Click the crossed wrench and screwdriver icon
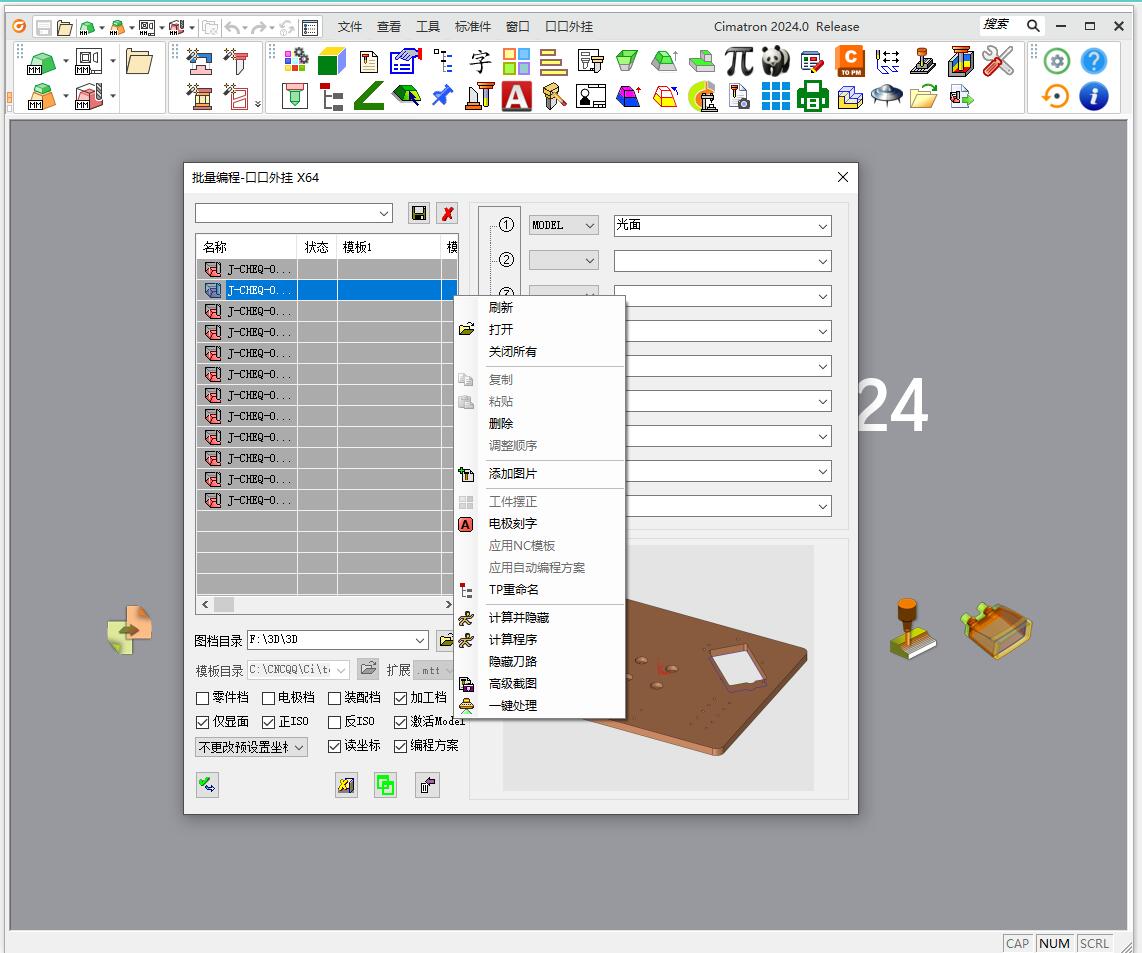The width and height of the screenshot is (1142, 953). click(997, 62)
